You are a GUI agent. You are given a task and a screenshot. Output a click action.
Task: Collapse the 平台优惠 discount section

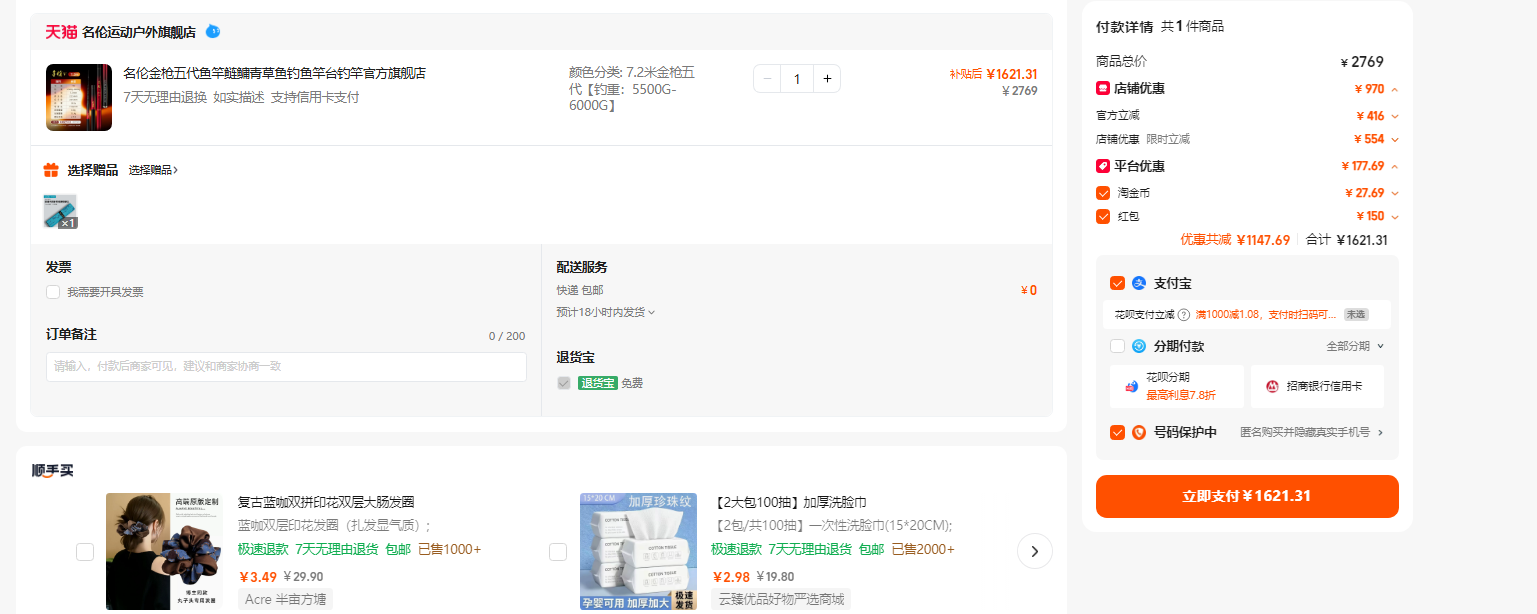click(1394, 166)
